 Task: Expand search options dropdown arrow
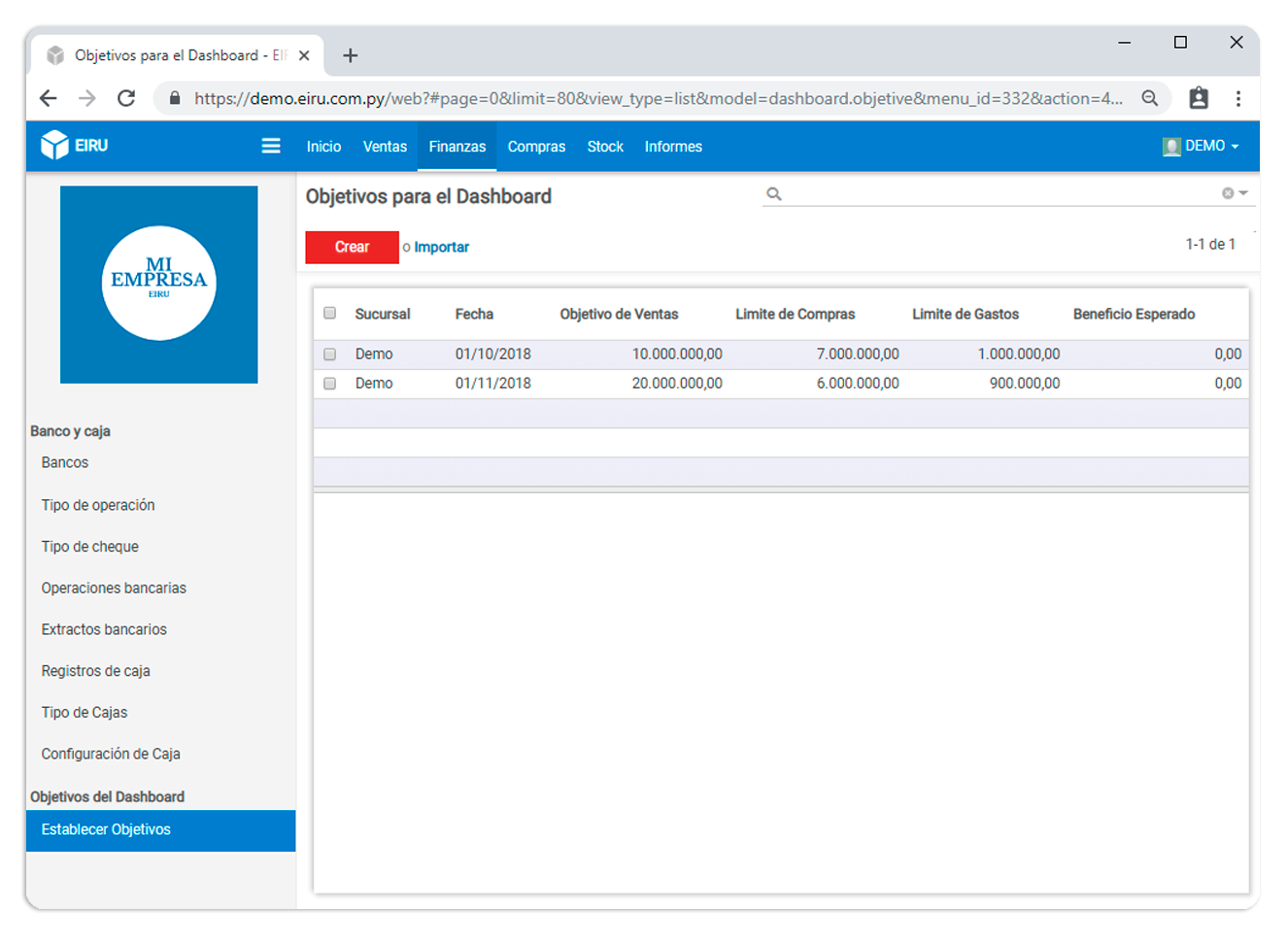coord(1243,193)
